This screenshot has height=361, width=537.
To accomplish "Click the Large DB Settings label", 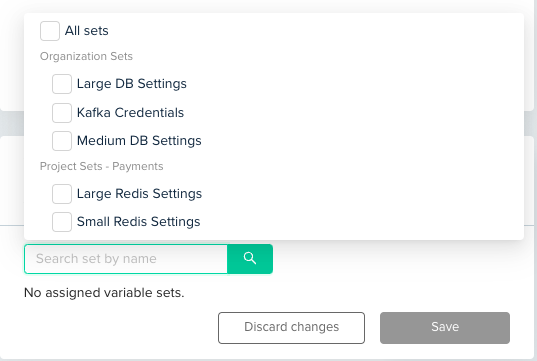I will tap(132, 84).
